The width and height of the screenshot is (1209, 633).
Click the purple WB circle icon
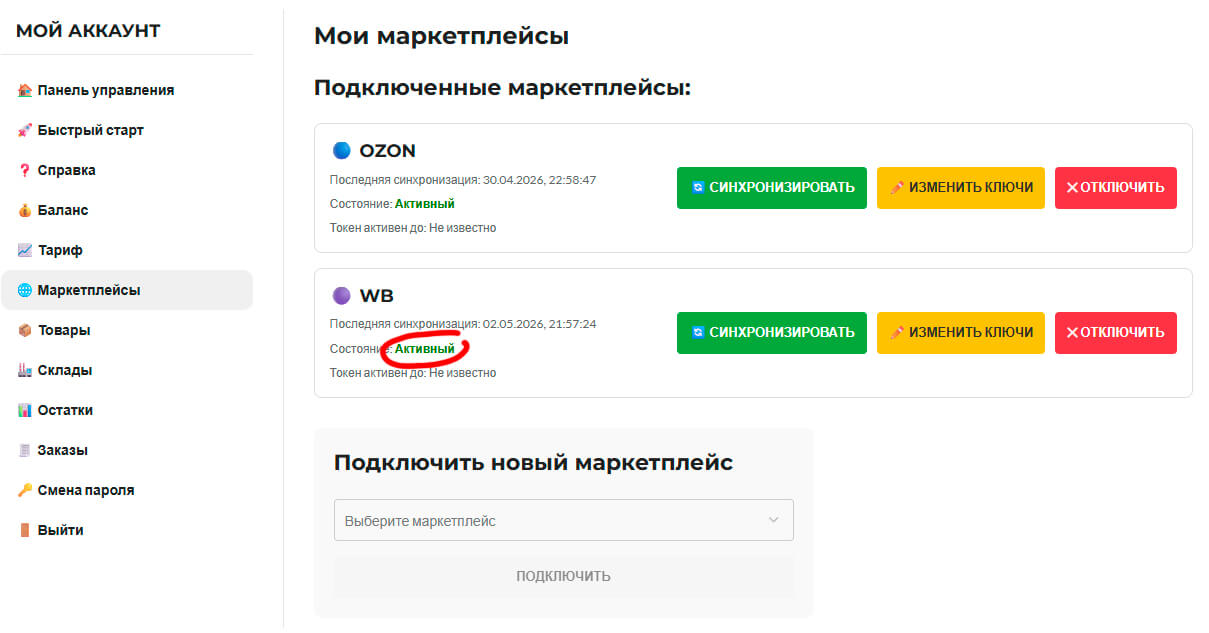[x=342, y=296]
